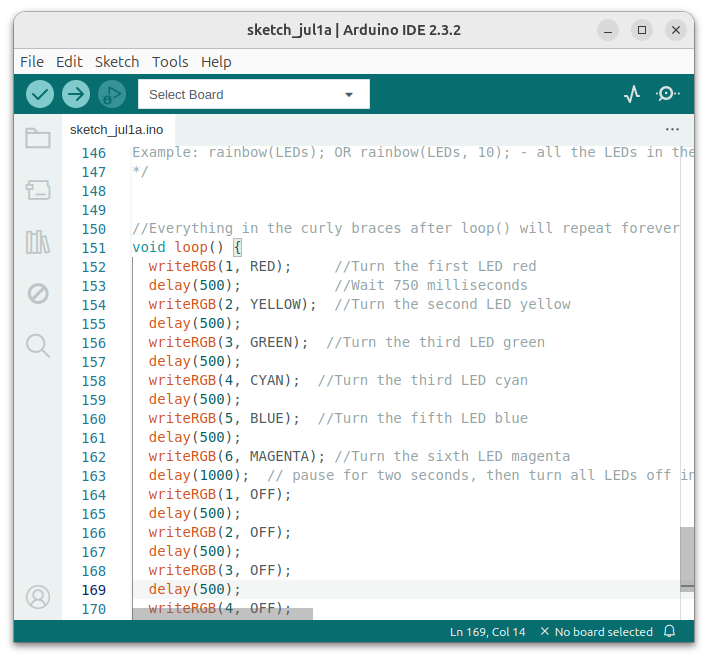Open the Search sidebar panel

point(38,346)
